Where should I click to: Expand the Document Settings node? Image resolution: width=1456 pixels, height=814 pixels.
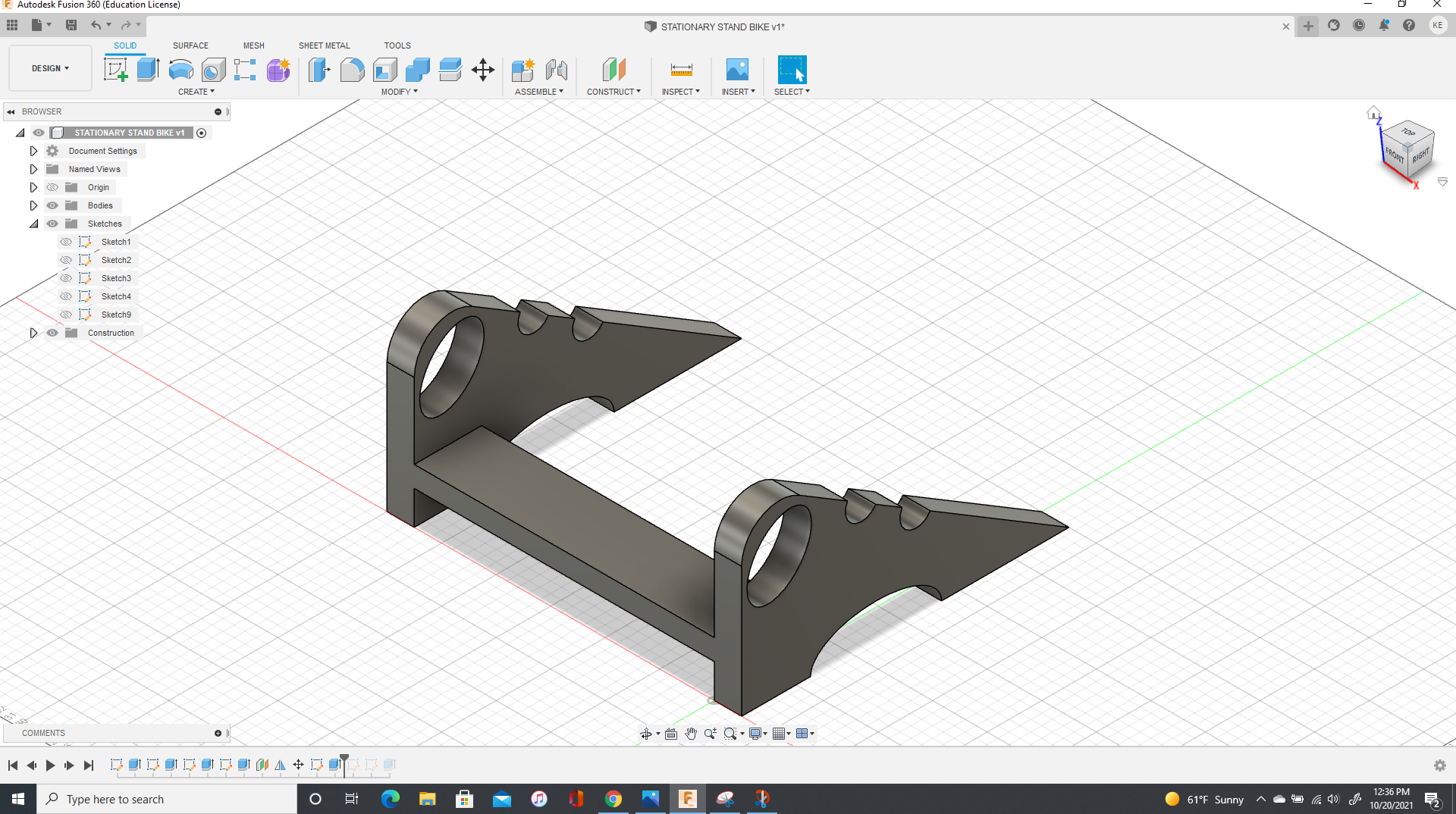(33, 150)
